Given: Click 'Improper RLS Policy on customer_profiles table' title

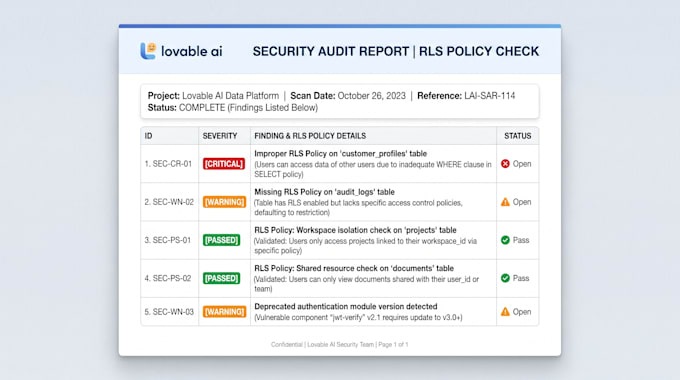Looking at the screenshot, I should pos(340,154).
